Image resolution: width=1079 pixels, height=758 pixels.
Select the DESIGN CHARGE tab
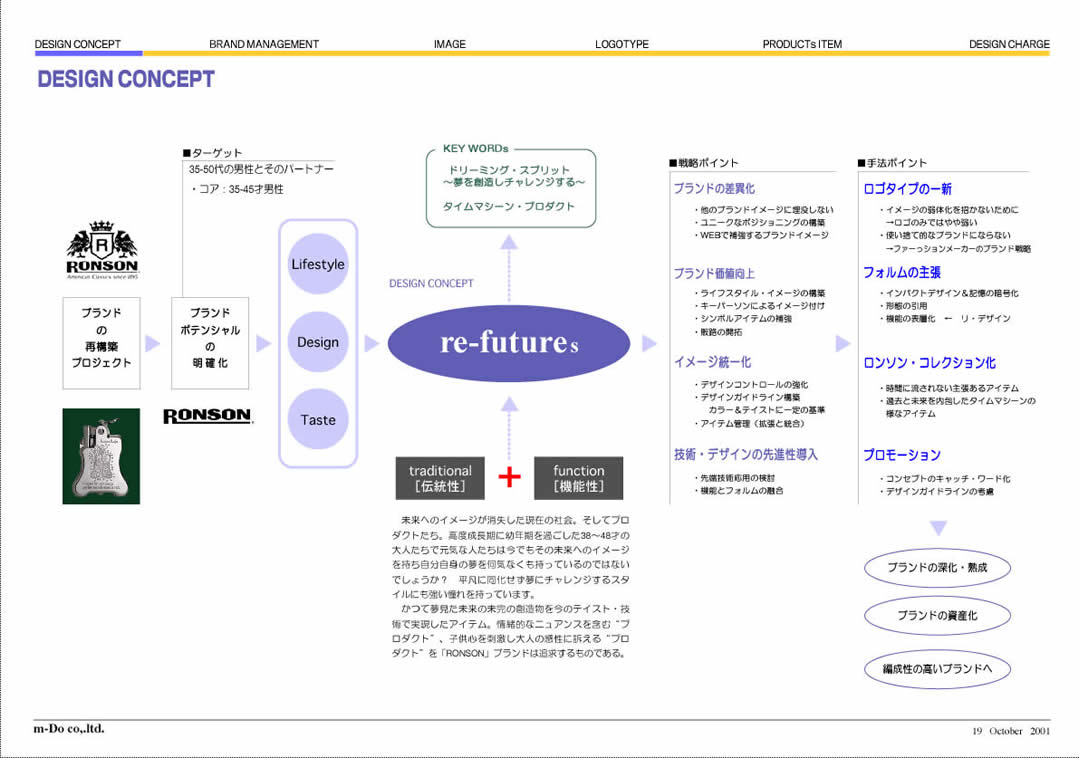tap(1009, 44)
